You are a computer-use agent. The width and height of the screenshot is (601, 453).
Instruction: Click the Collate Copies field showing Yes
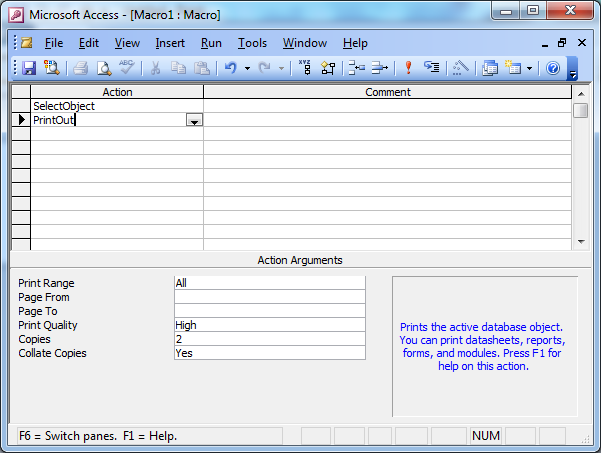tap(270, 353)
